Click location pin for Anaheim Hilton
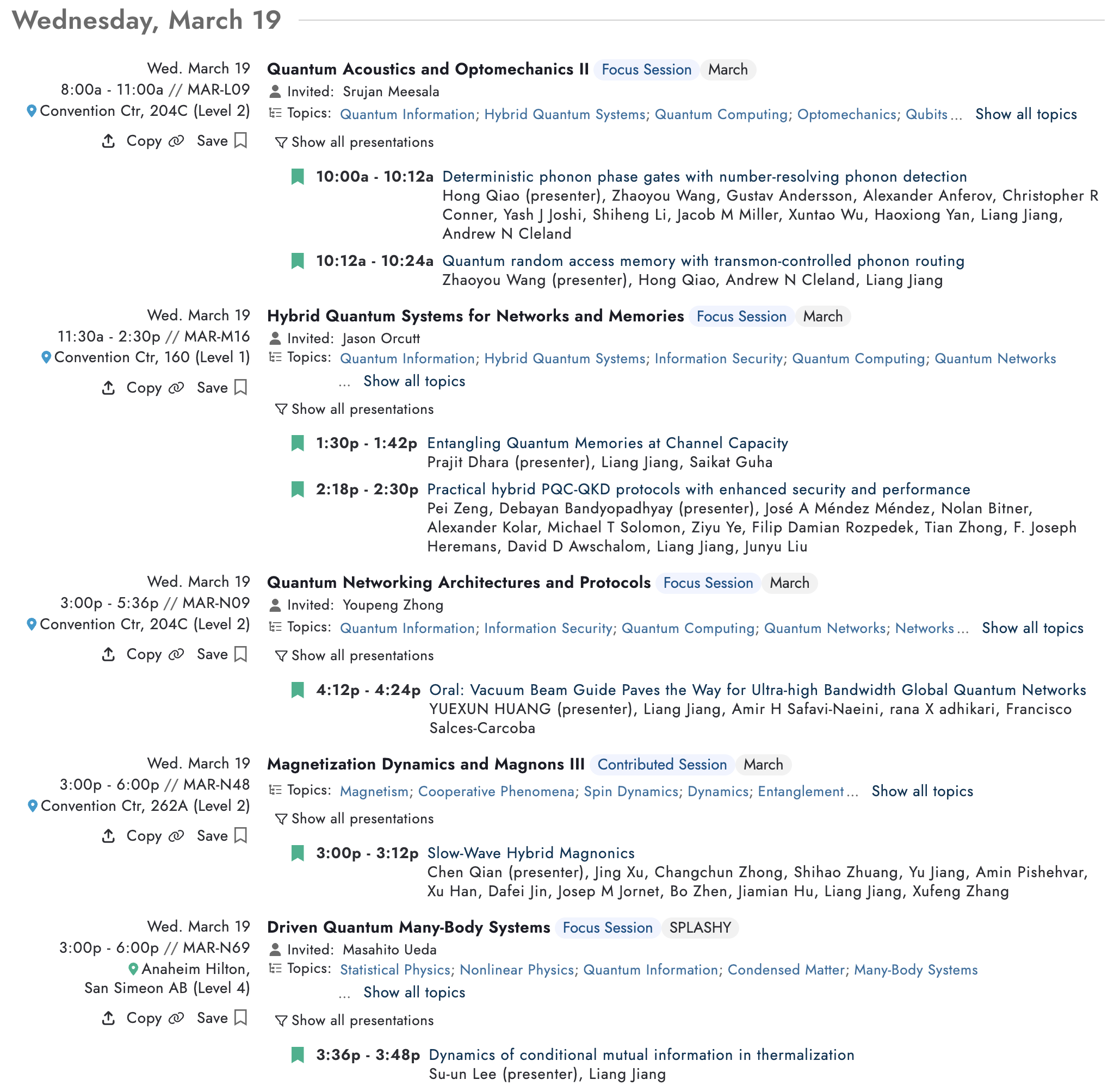 (133, 969)
